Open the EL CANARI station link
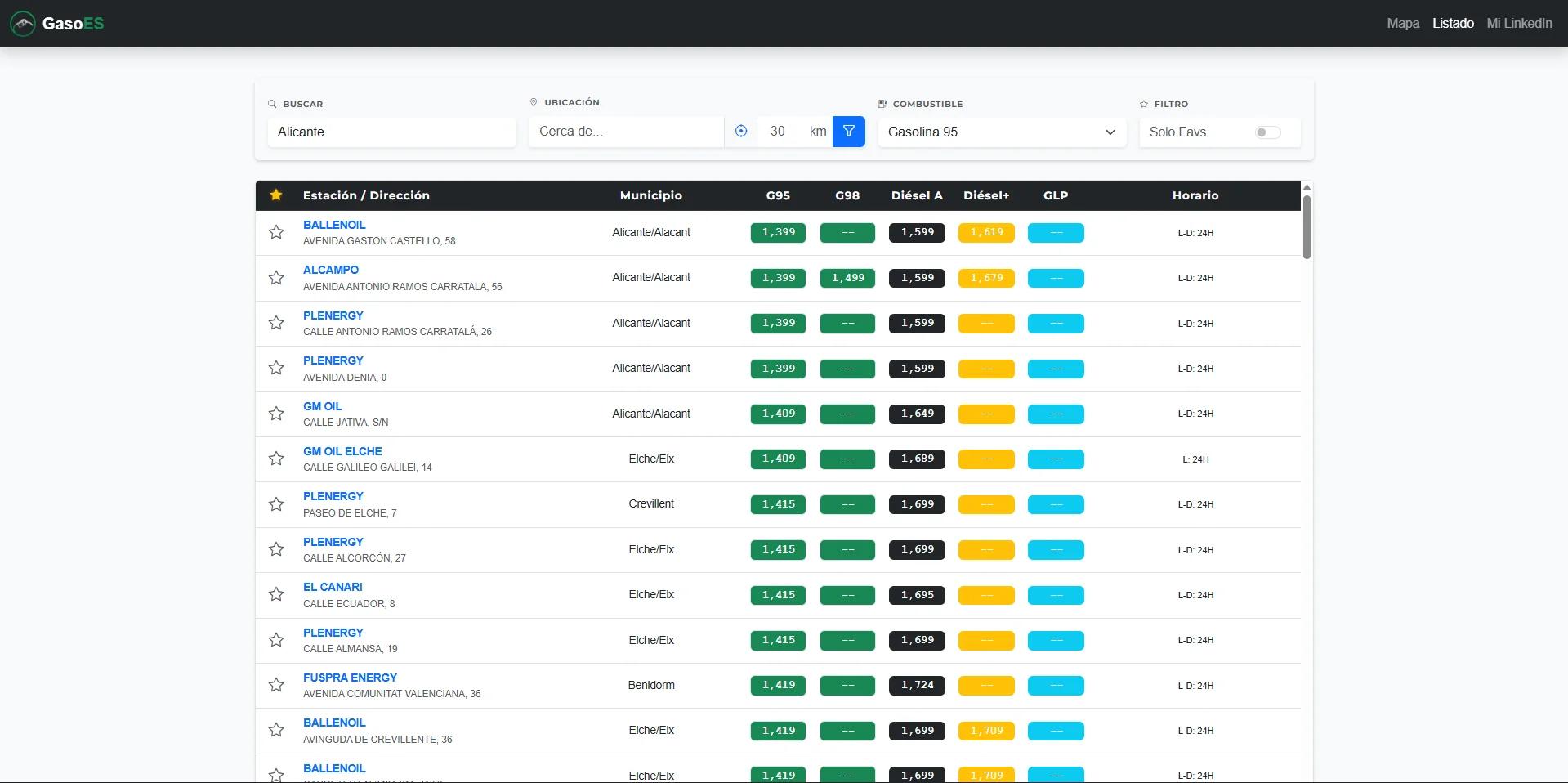 tap(333, 587)
